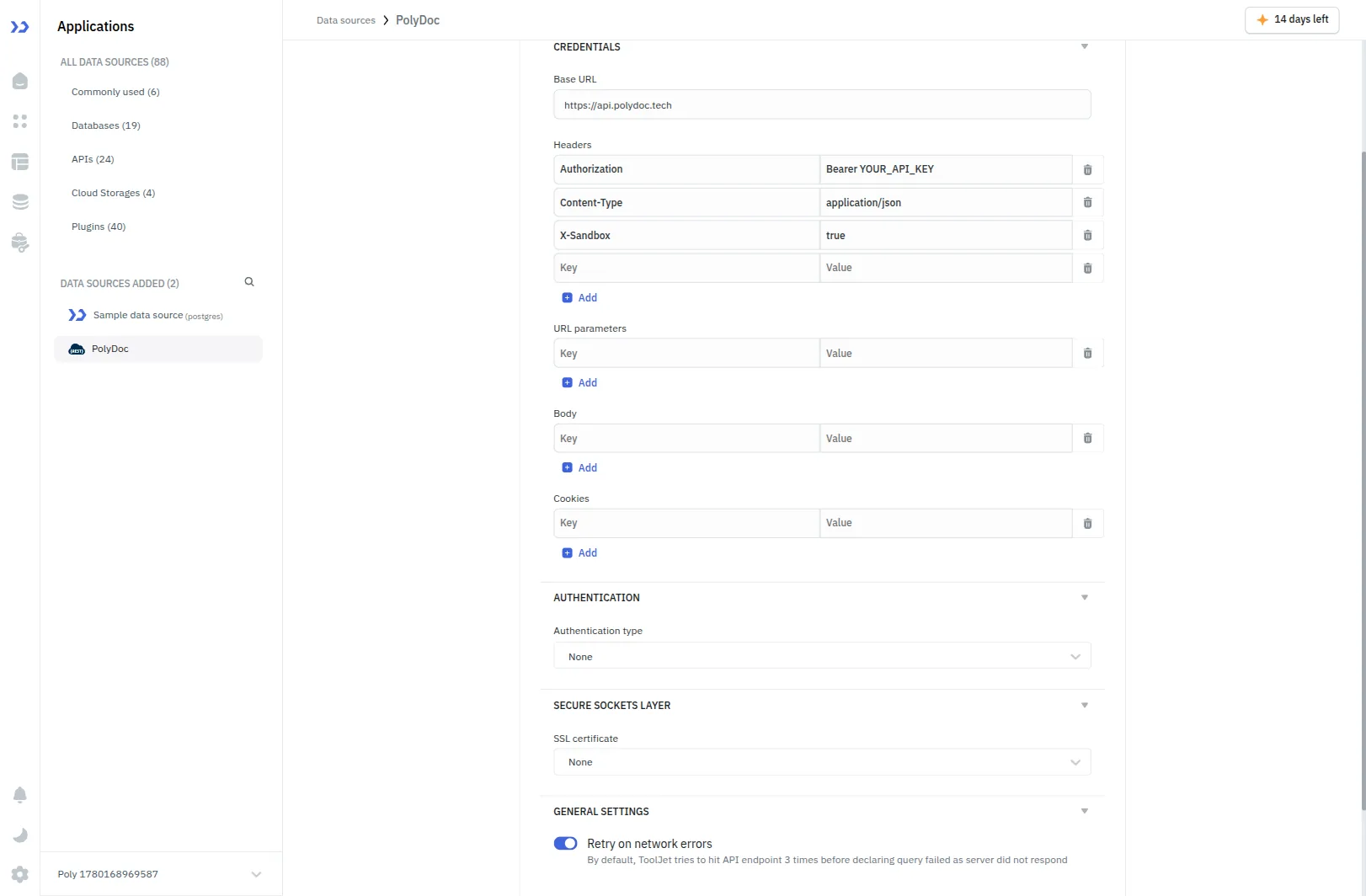This screenshot has width=1366, height=896.
Task: Collapse the SECURE SOCKETS LAYER section arrow
Action: (1085, 706)
